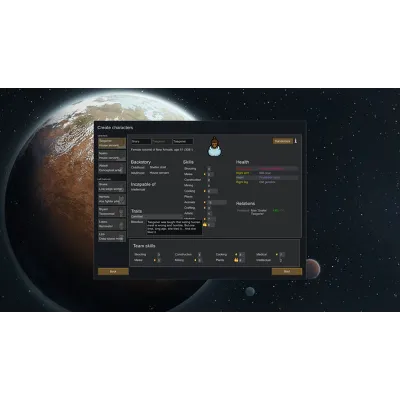Click the Team skills Mining flame icon
This screenshot has width=400, height=400.
click(195, 260)
